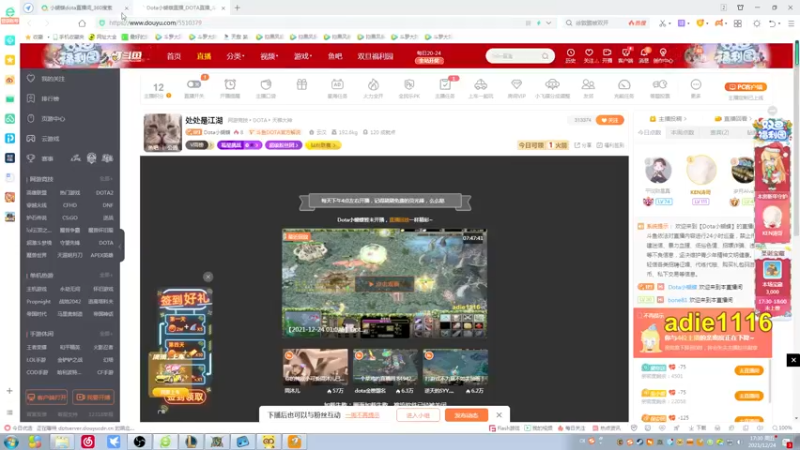The width and height of the screenshot is (800, 450).
Task: Click the UFO airship icon in streamer toolbar
Action: [x=552, y=85]
